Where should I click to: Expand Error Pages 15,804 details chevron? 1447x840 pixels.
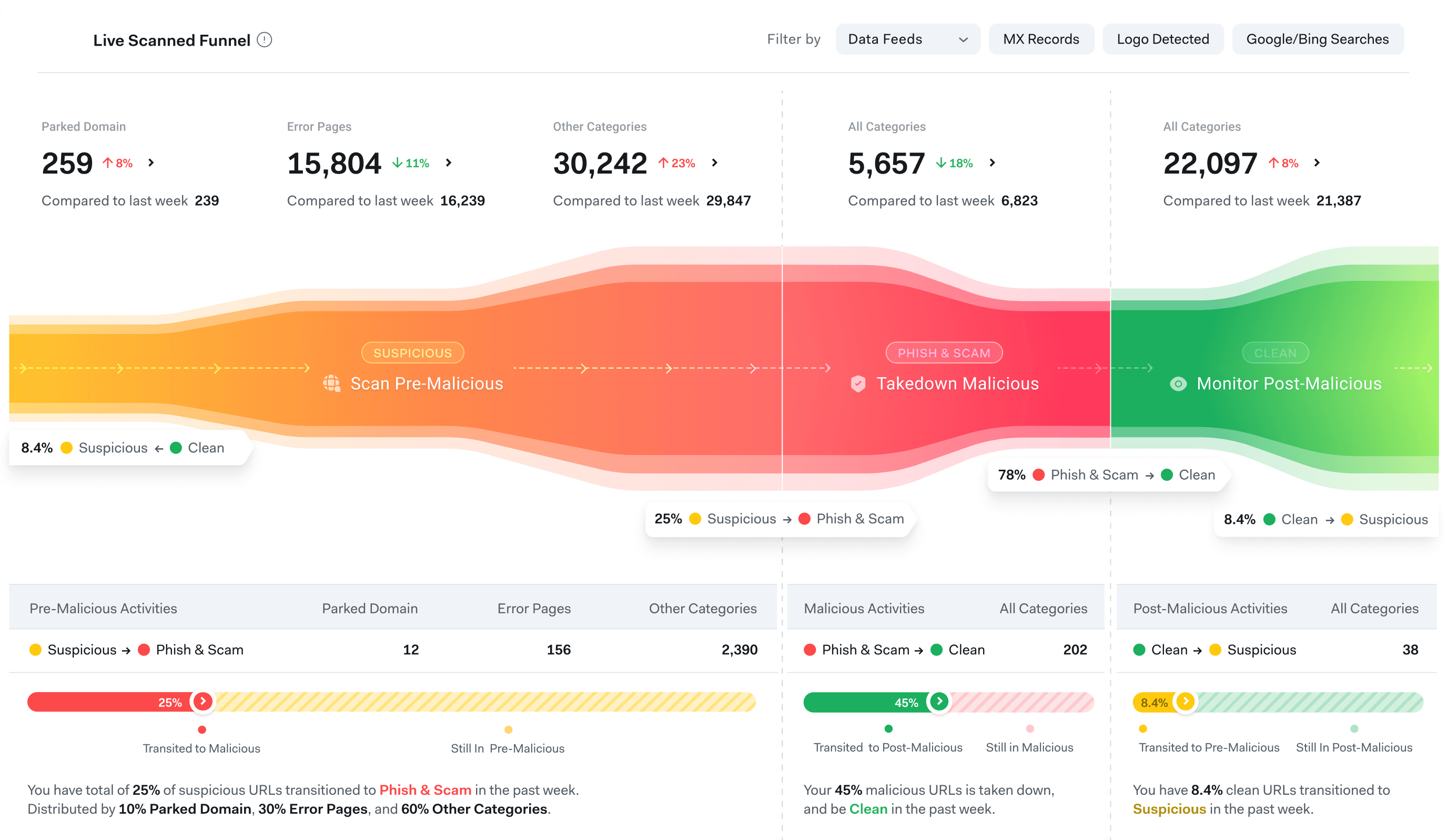pyautogui.click(x=449, y=163)
